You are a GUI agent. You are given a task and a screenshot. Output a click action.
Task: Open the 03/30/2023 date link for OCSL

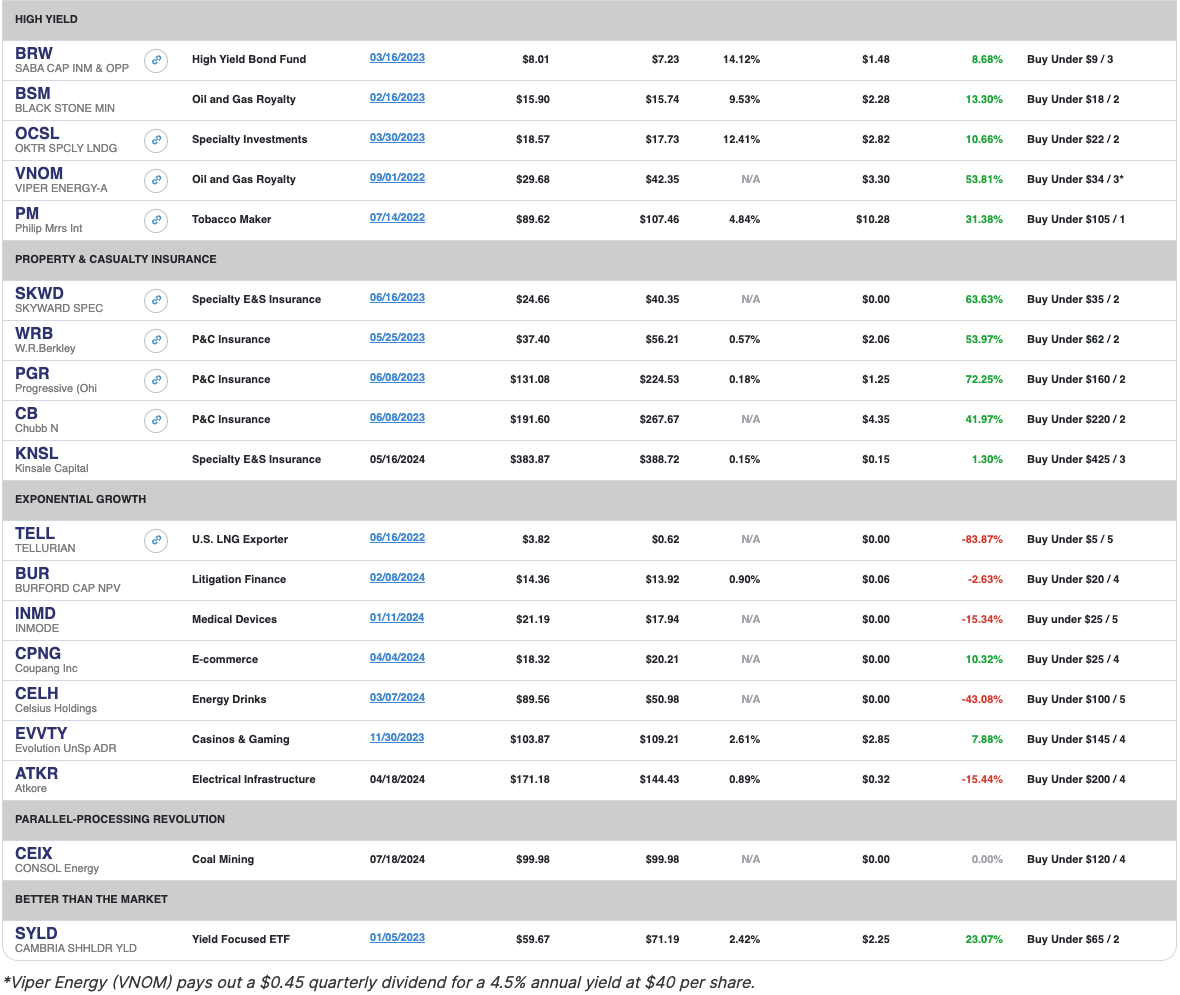click(397, 137)
